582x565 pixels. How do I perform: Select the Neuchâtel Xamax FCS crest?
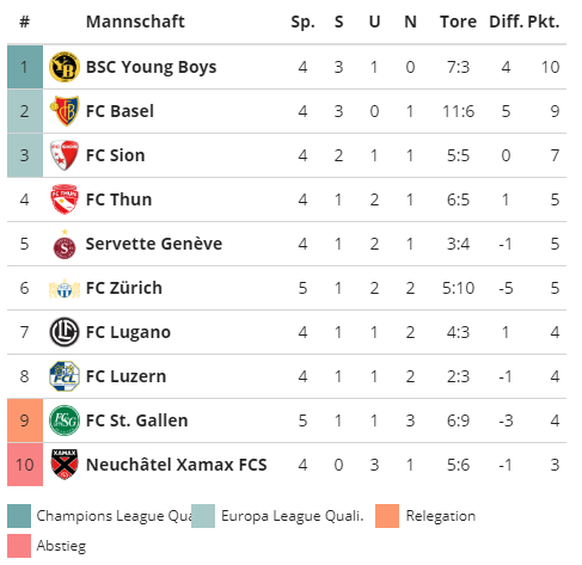(x=64, y=464)
